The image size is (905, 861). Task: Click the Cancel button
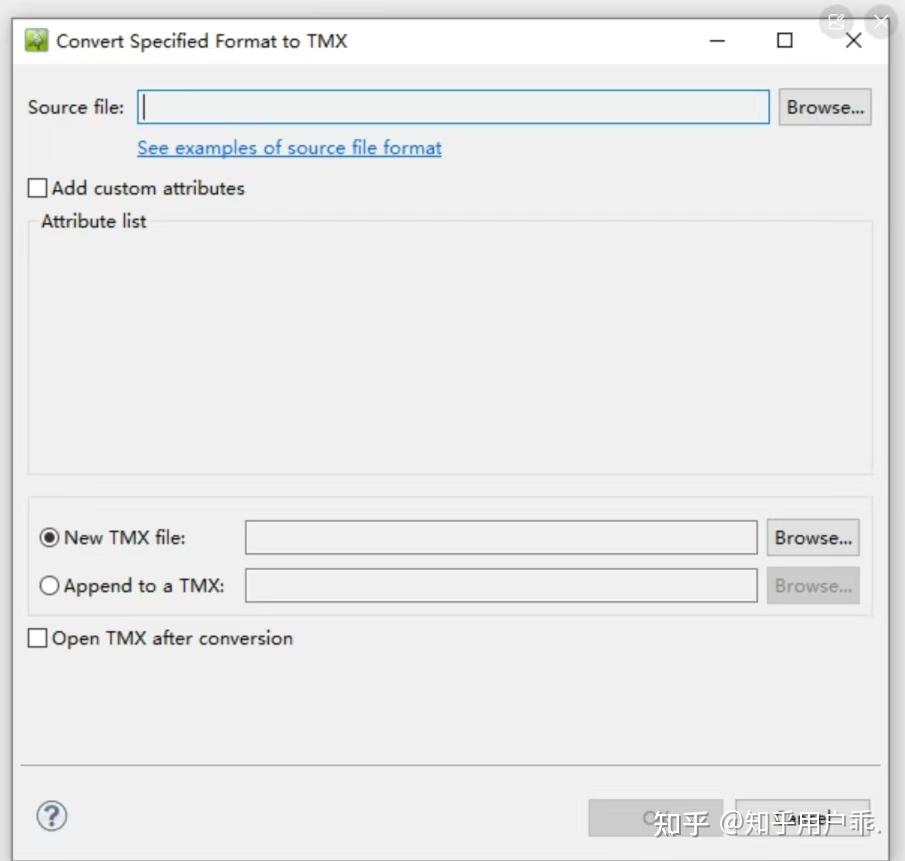point(803,818)
